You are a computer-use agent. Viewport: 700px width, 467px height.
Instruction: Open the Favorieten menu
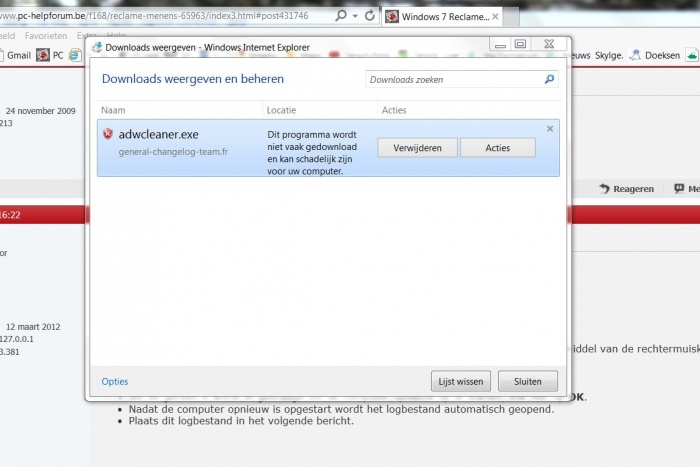46,36
